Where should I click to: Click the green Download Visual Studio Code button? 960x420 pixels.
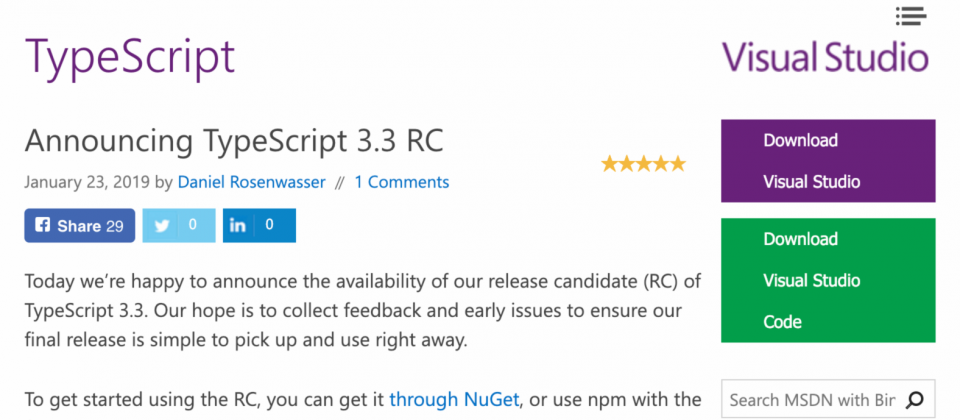(x=828, y=280)
